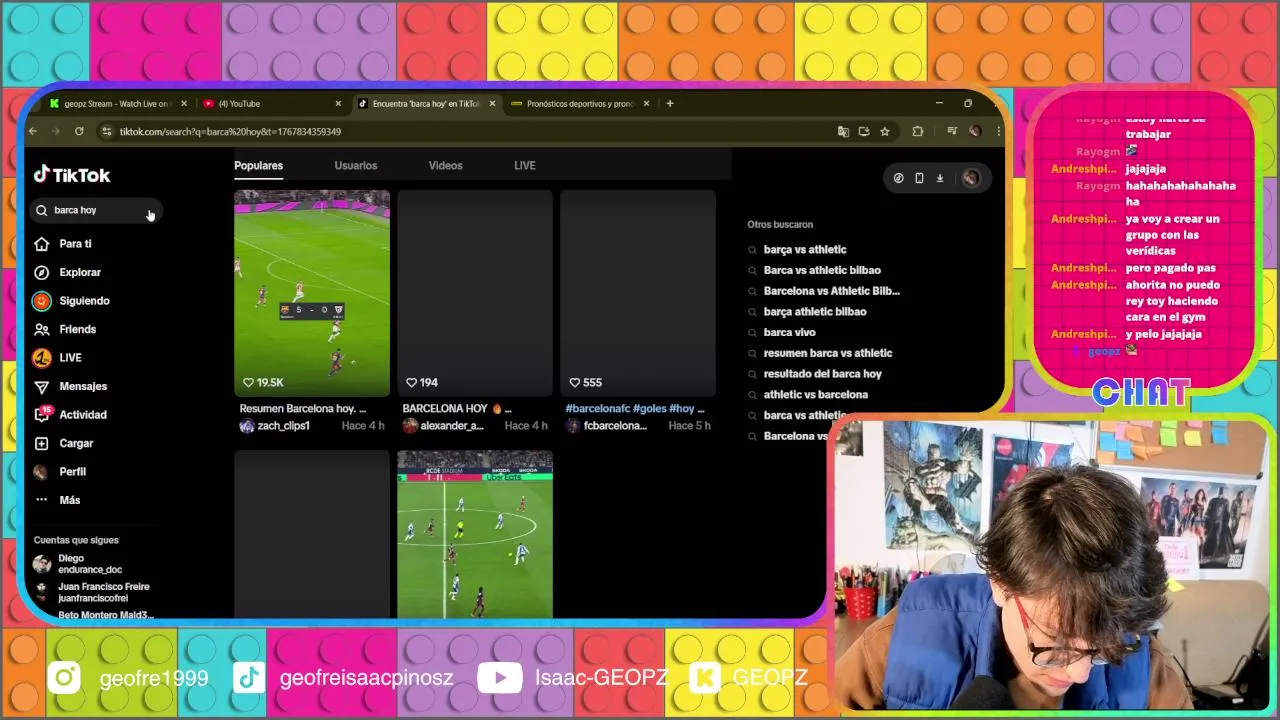
Task: Select the LIVE results tab
Action: [525, 166]
